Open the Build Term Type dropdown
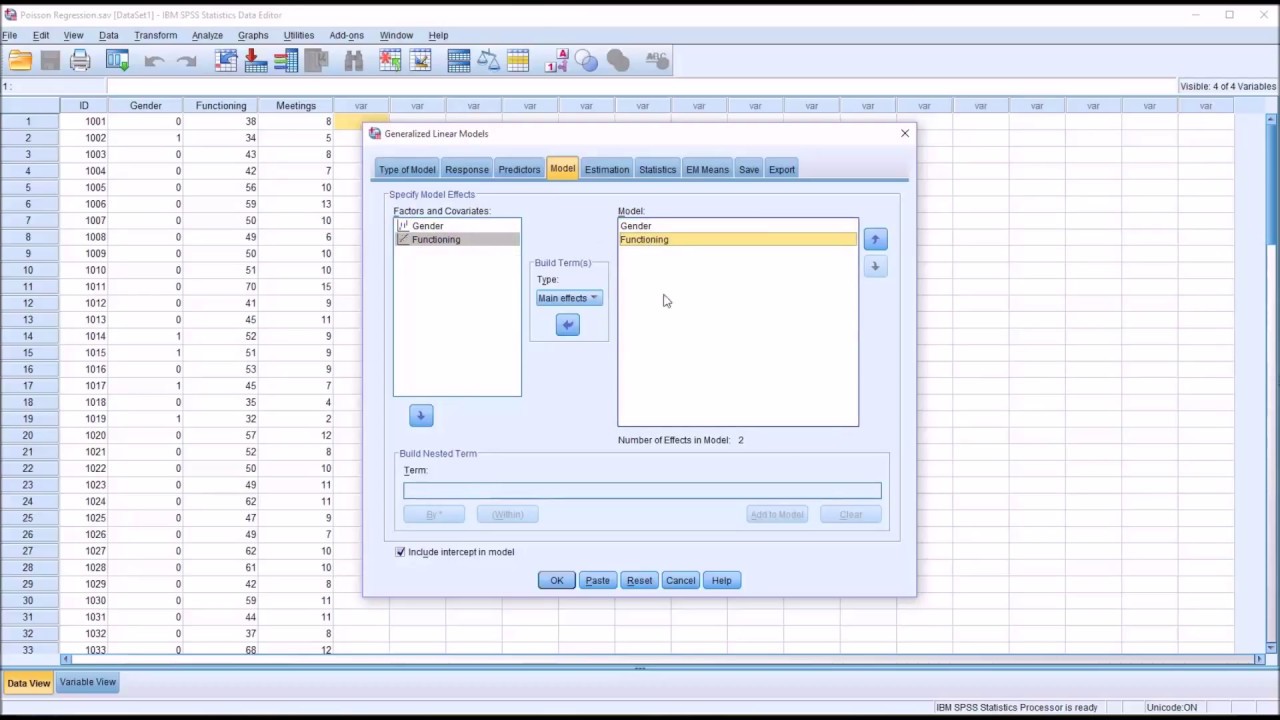The width and height of the screenshot is (1280, 720). coord(568,298)
